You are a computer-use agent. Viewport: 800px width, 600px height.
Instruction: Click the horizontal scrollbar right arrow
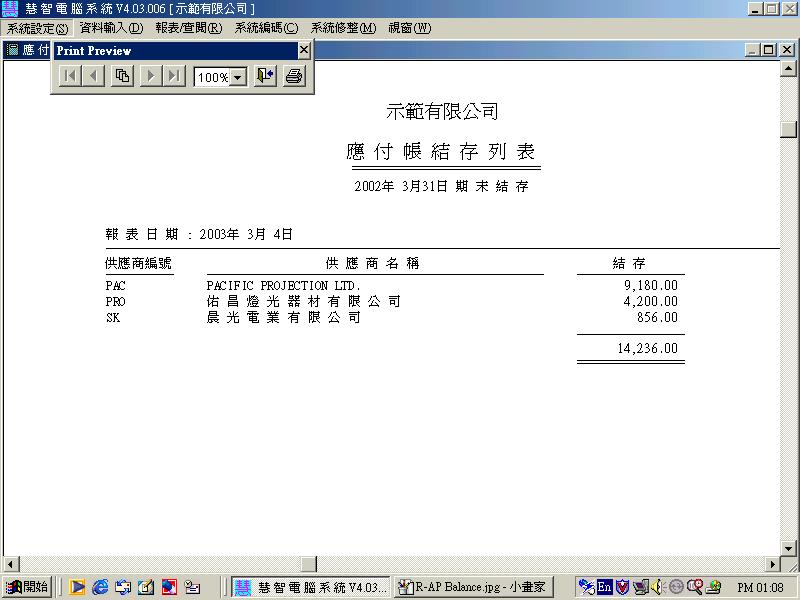772,564
